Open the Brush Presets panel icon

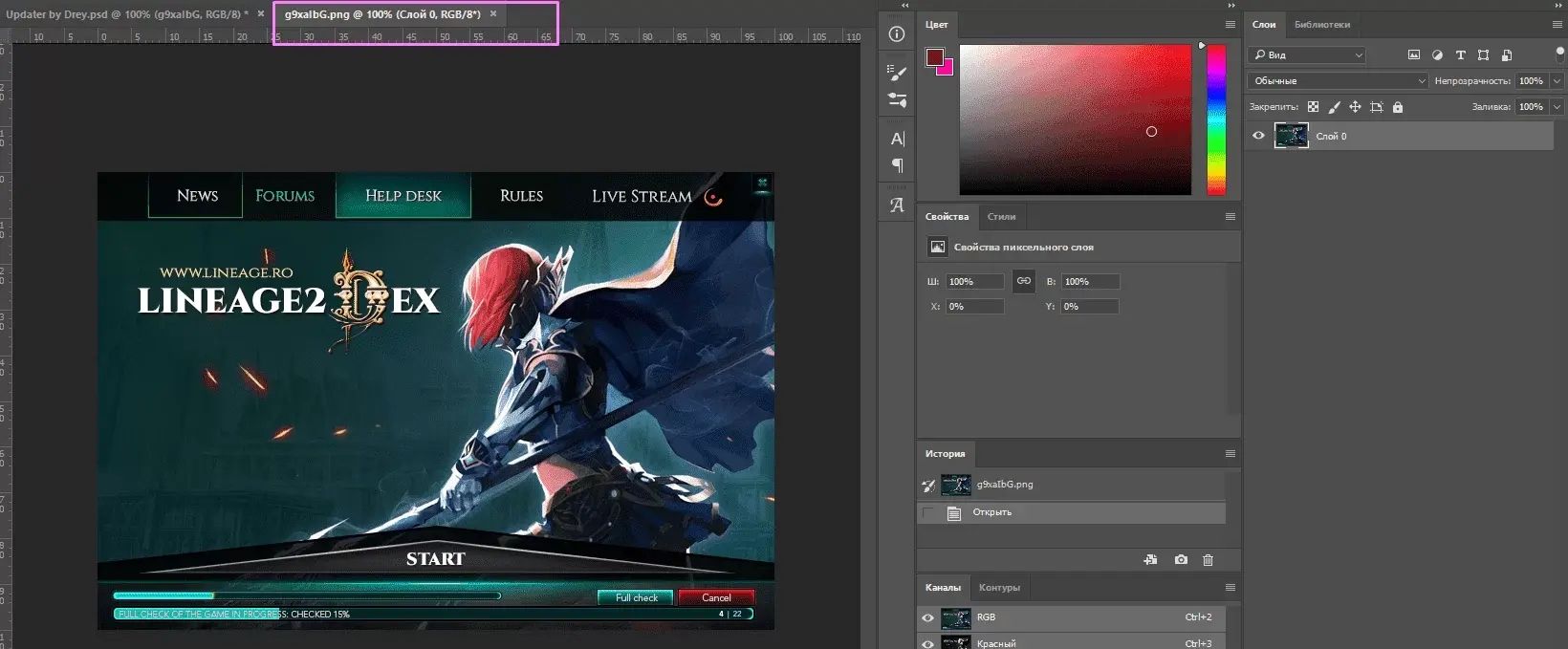897,72
